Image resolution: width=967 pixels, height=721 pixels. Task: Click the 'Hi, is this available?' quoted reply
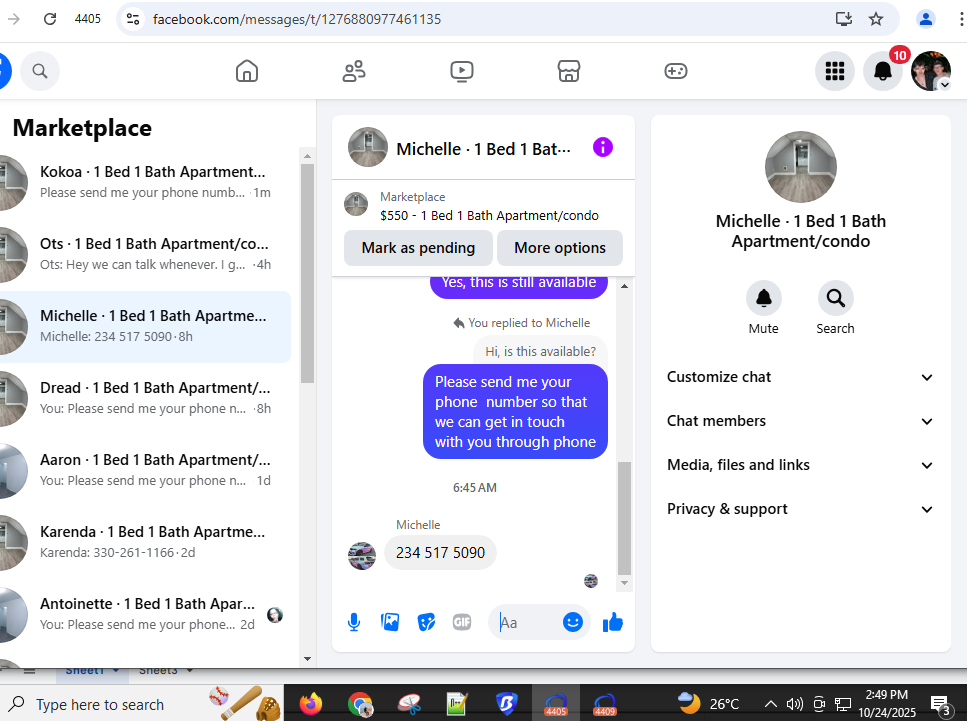(x=540, y=352)
